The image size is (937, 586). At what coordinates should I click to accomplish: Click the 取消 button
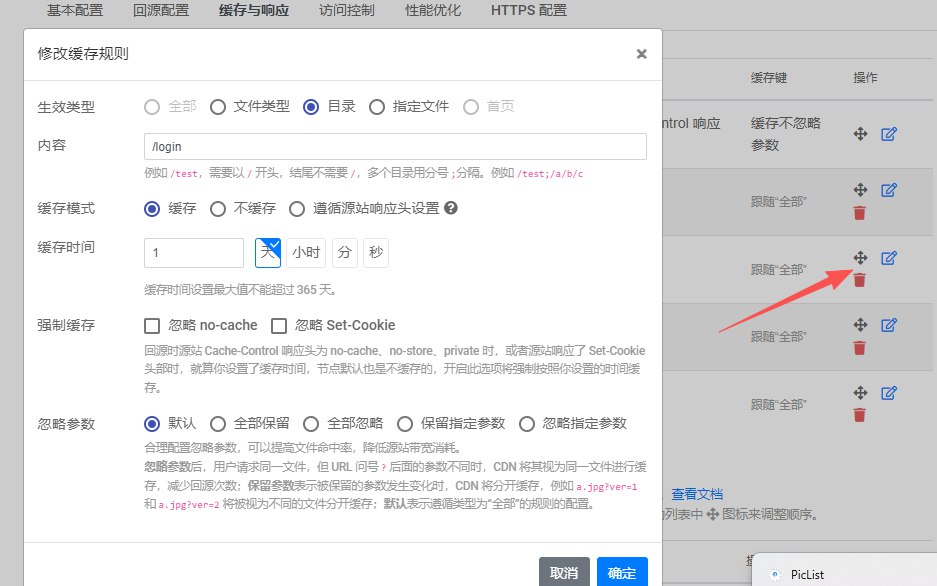[564, 572]
